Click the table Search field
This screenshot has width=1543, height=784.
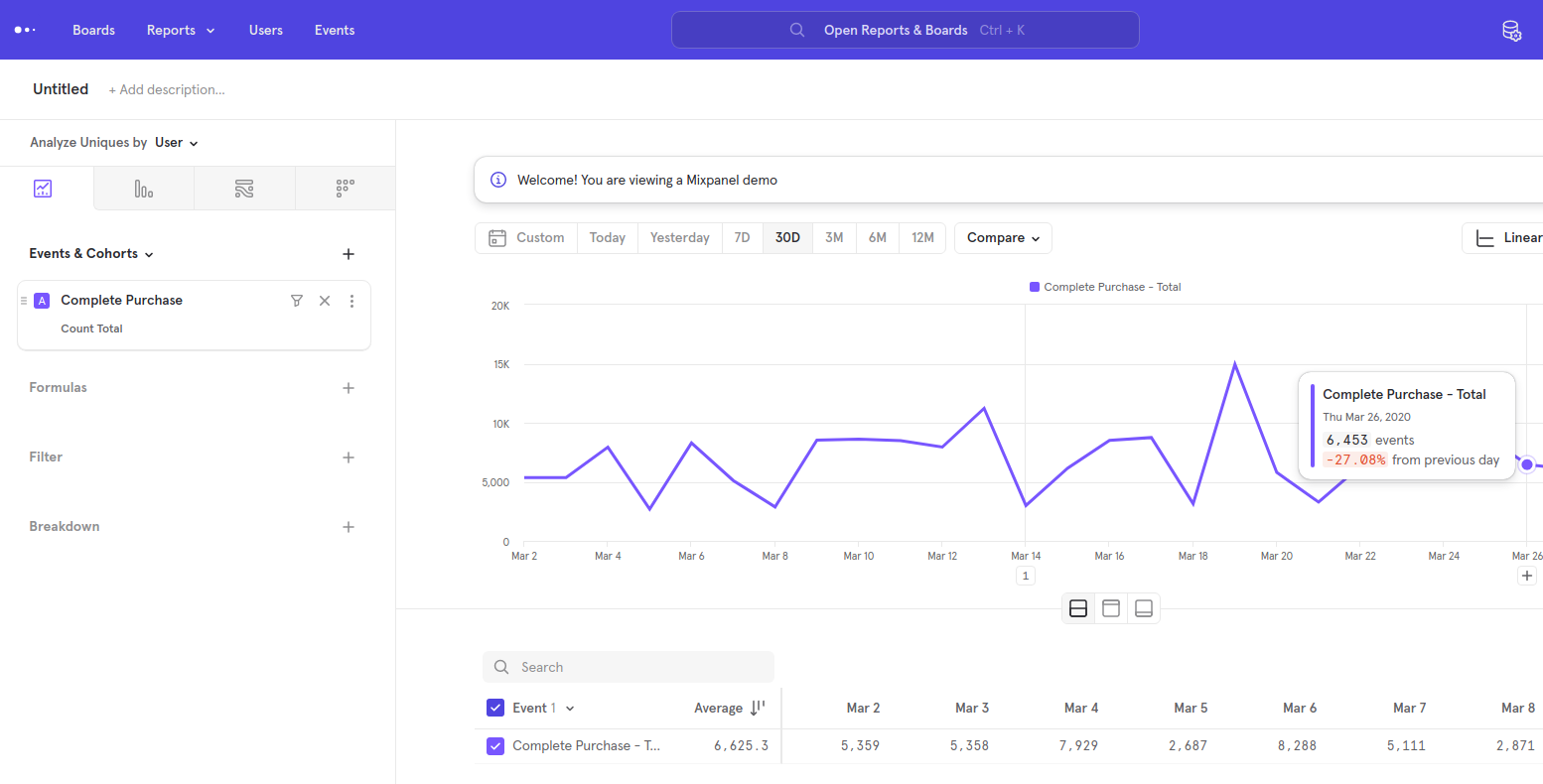coord(629,667)
